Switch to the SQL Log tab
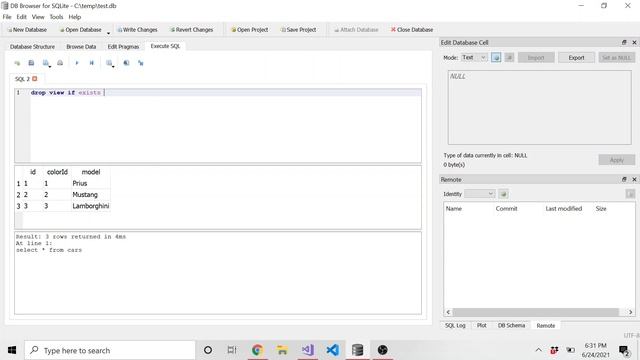 pyautogui.click(x=455, y=325)
